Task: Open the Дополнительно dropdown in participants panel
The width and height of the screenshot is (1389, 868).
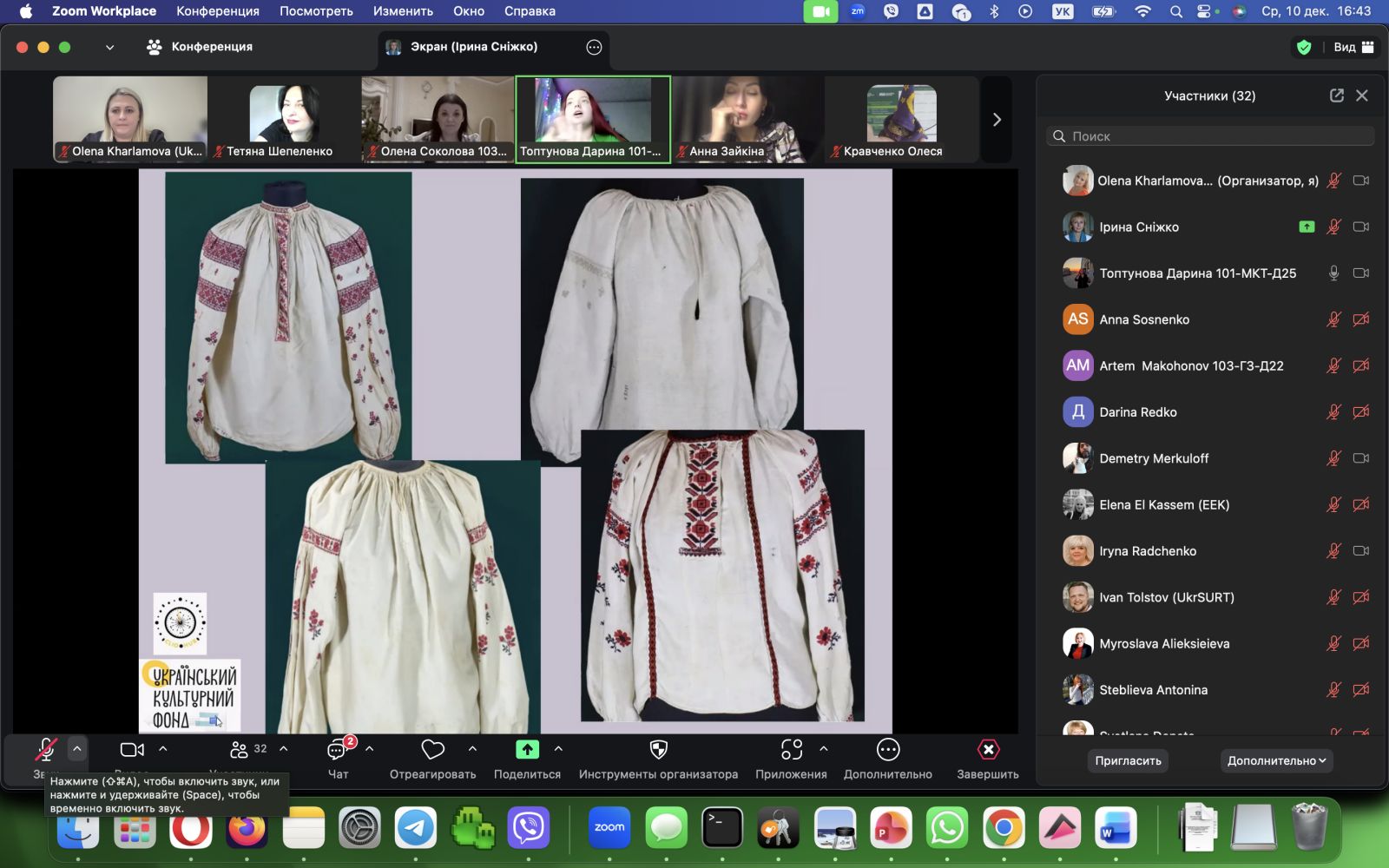Action: [x=1276, y=760]
